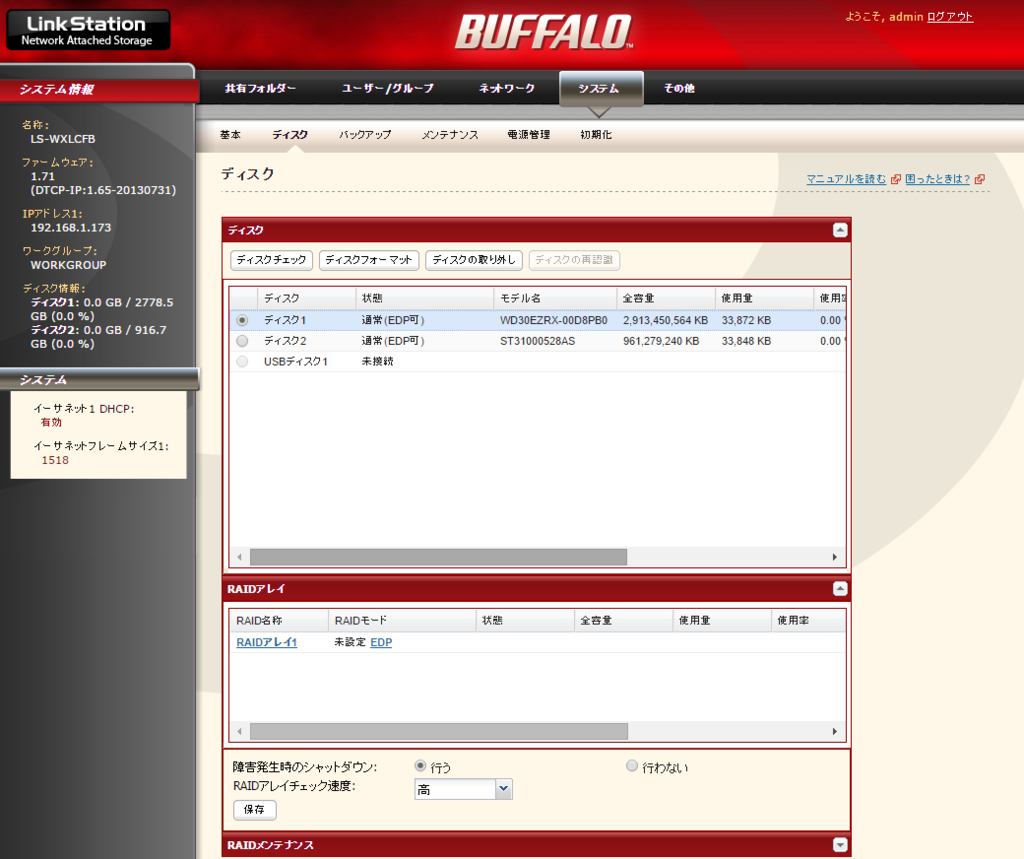Expand the RAIDメンテナンス panel
Screen dimensions: 1024x859
click(x=840, y=845)
